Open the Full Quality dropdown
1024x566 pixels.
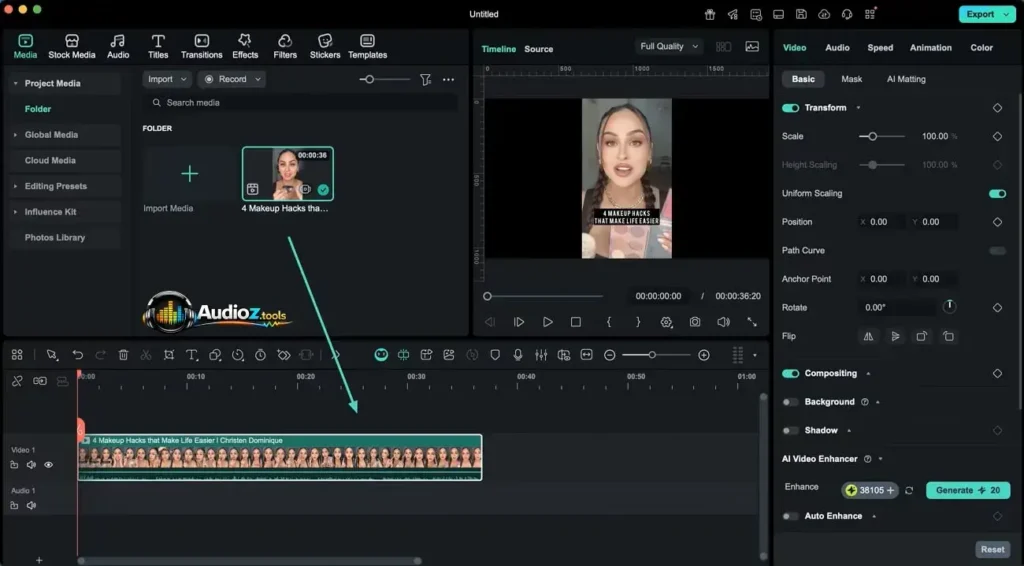[669, 46]
